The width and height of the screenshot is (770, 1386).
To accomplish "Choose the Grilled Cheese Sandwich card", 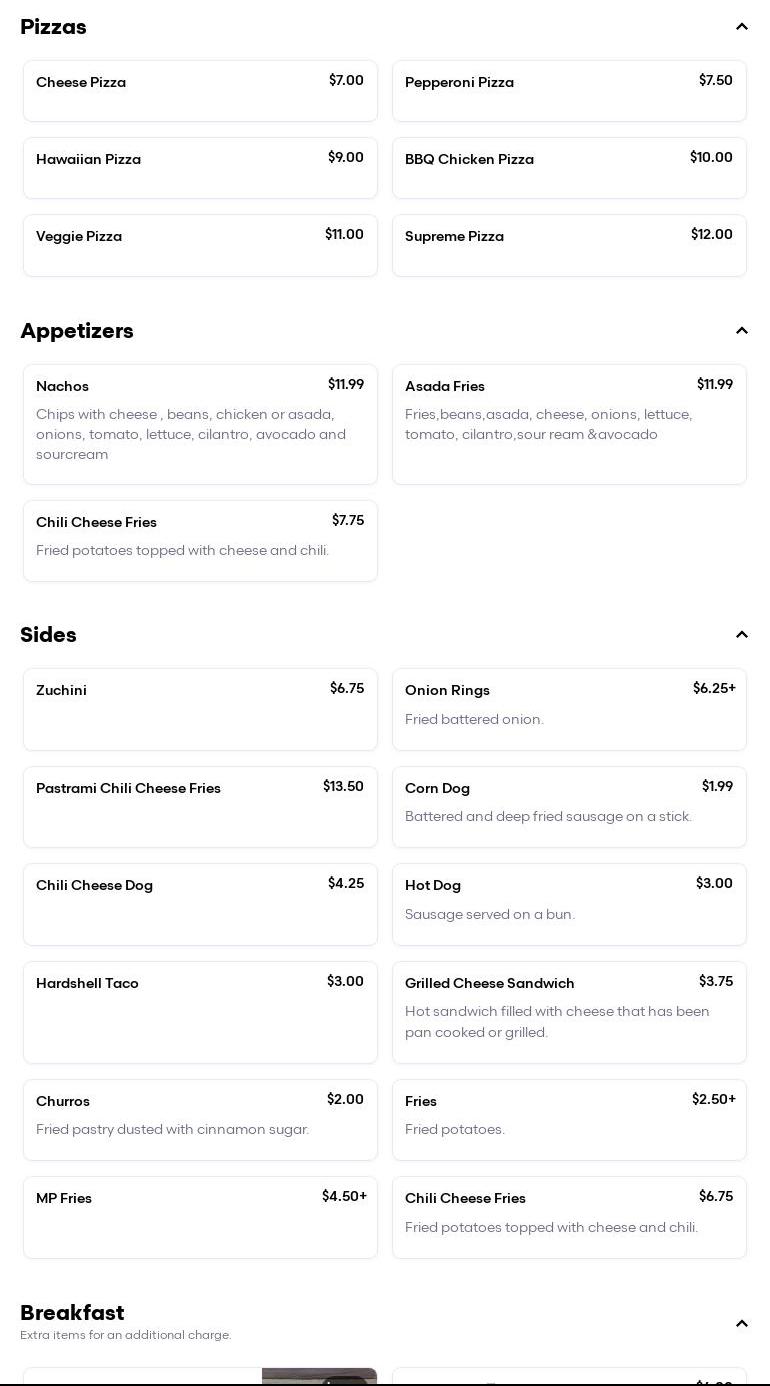I will click(569, 1012).
